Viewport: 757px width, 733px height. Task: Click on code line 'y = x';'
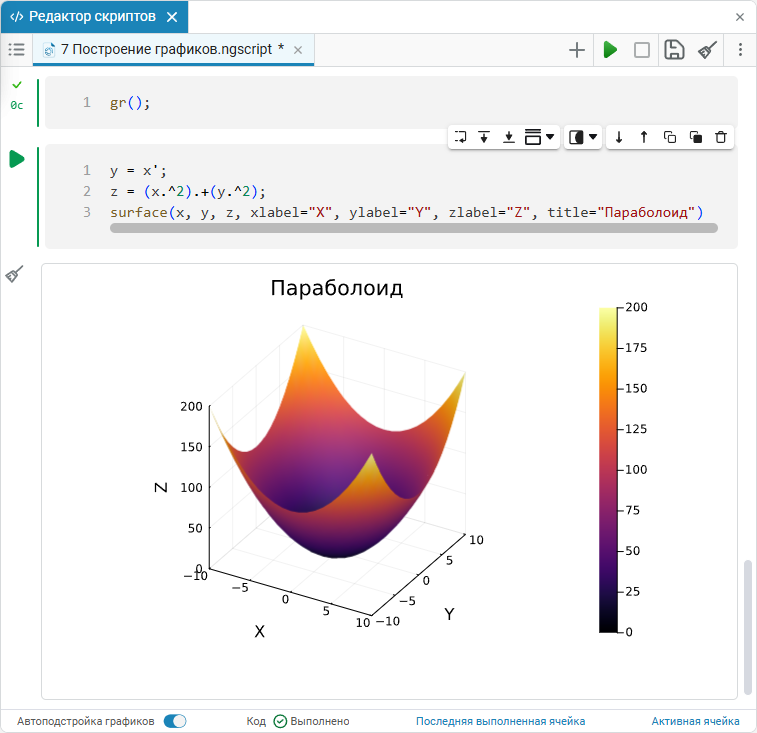(x=138, y=170)
